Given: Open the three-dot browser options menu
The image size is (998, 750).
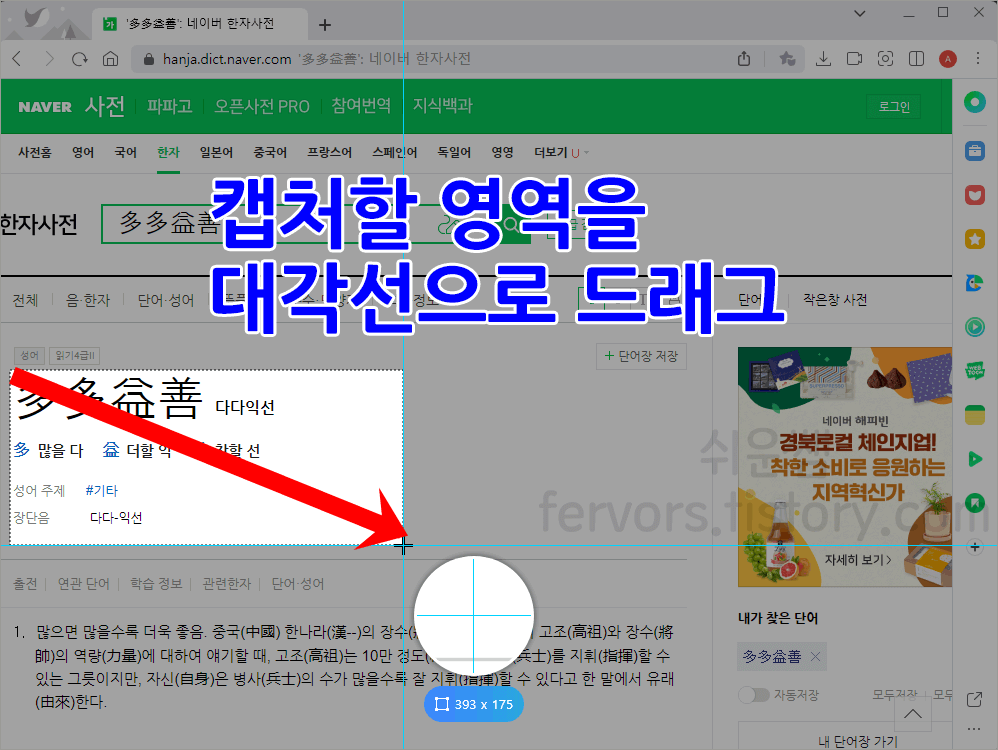Looking at the screenshot, I should pos(977,59).
